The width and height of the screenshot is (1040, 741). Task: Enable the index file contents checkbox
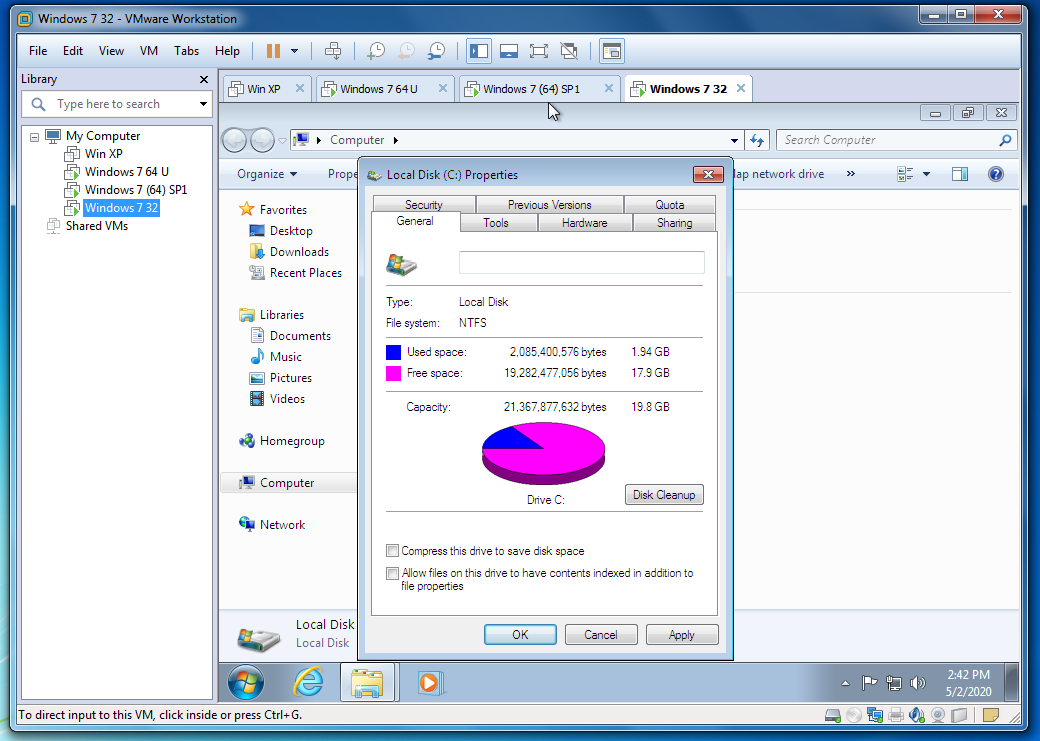click(x=393, y=573)
